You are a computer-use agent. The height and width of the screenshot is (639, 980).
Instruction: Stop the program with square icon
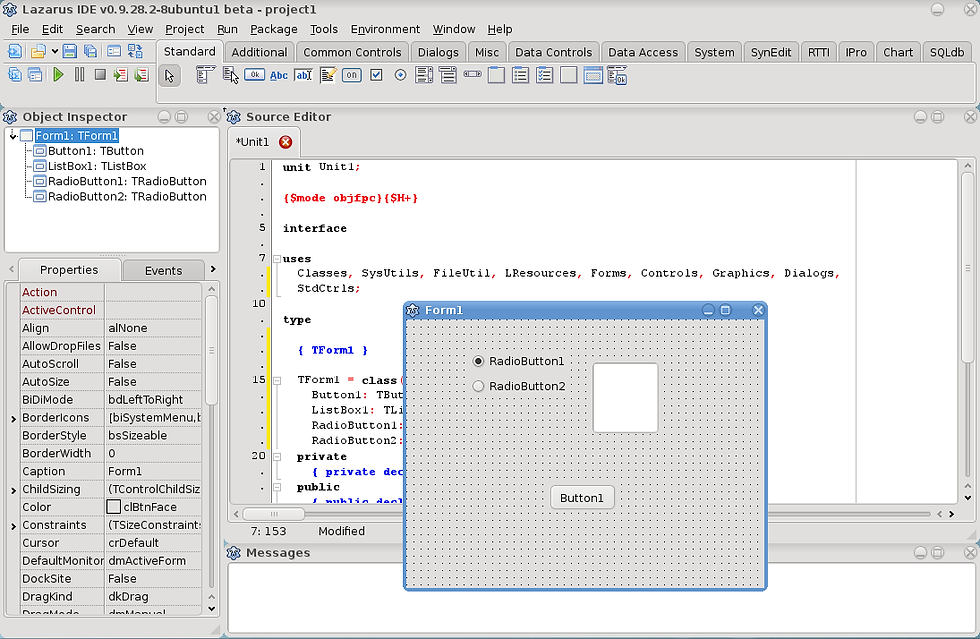tap(100, 74)
